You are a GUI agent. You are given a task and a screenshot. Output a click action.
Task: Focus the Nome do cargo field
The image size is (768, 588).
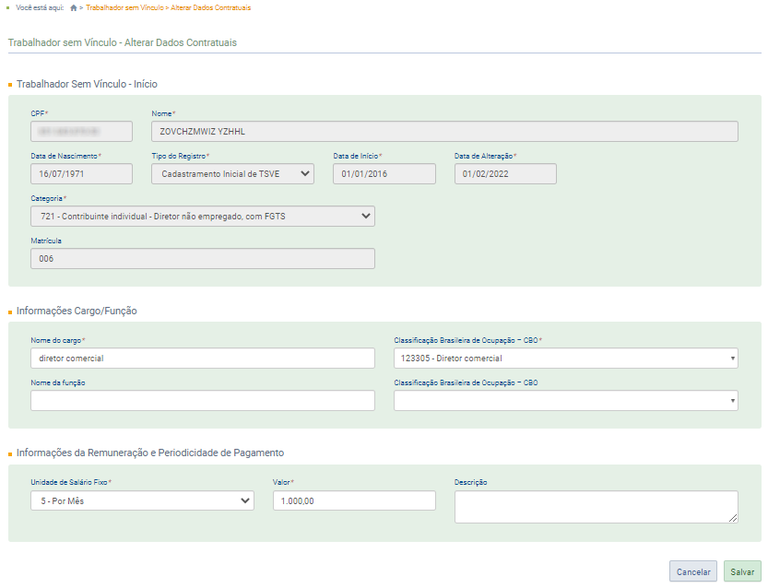(202, 358)
